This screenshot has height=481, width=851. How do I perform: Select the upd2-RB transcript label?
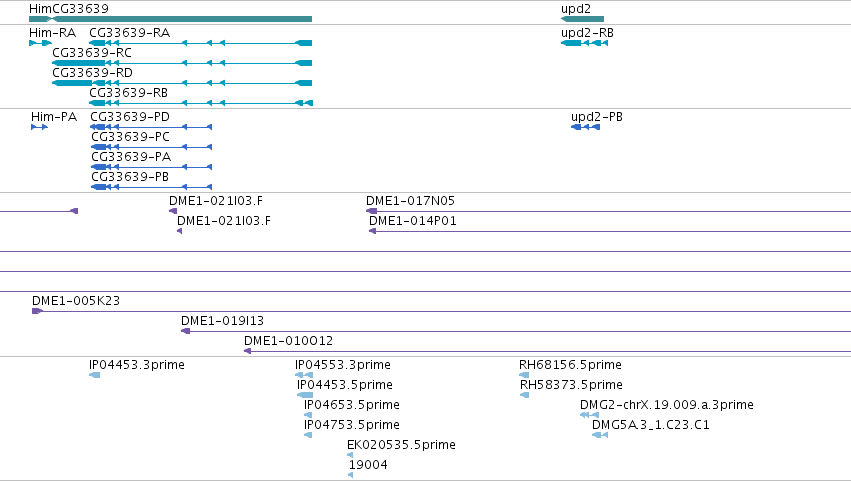(587, 33)
